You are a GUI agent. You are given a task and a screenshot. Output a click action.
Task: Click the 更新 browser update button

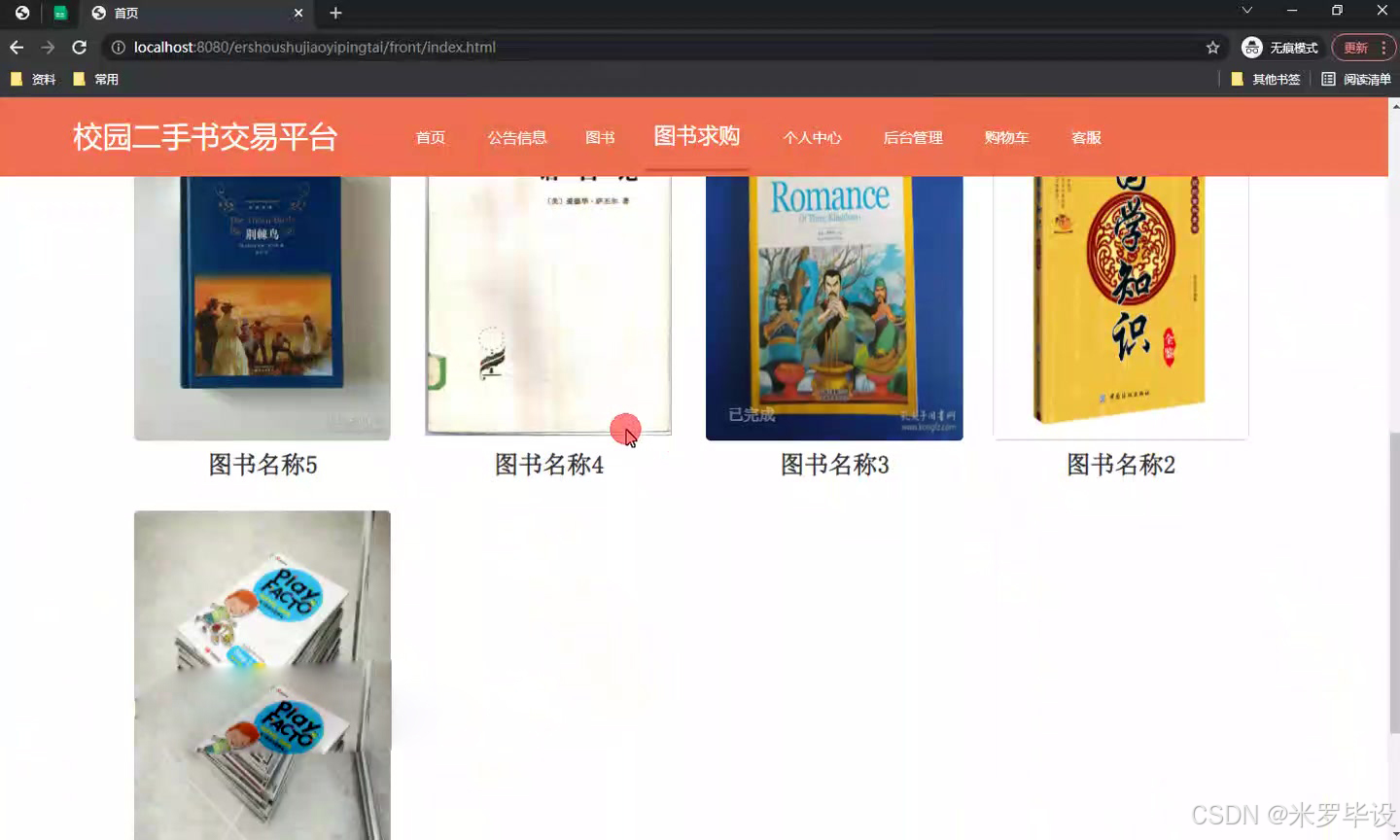click(1363, 48)
